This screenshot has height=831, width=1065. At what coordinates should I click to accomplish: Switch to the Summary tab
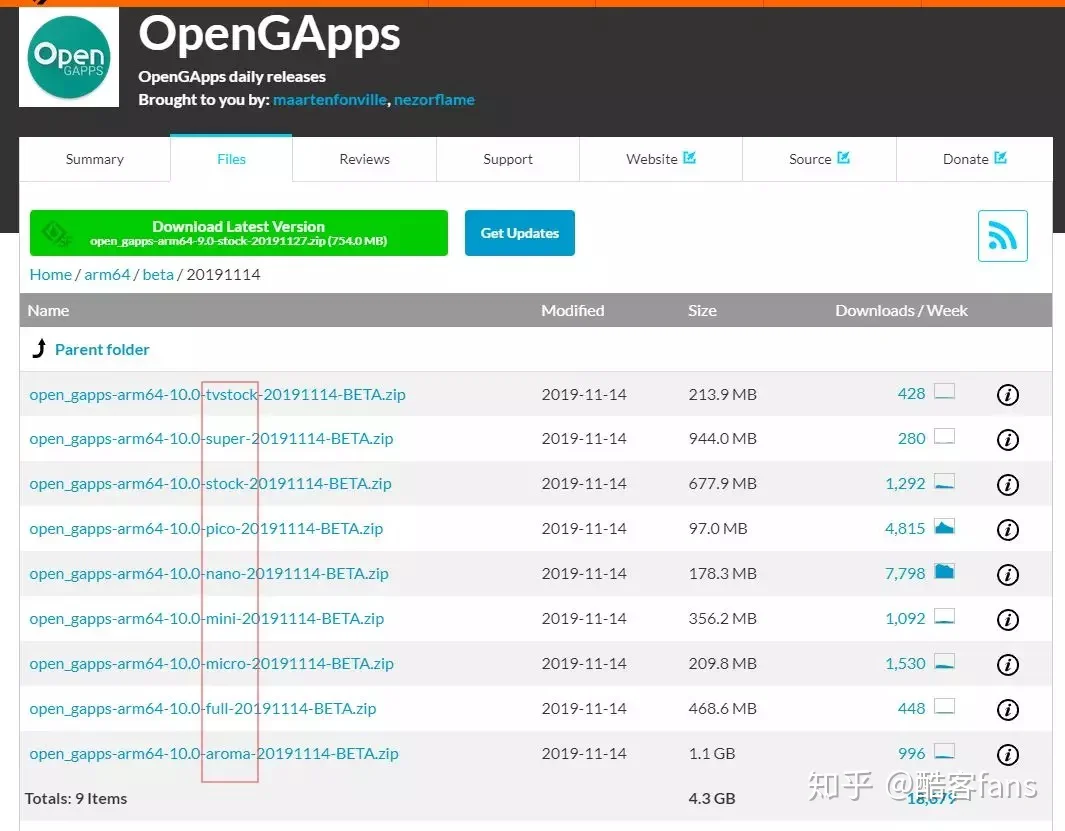(94, 159)
